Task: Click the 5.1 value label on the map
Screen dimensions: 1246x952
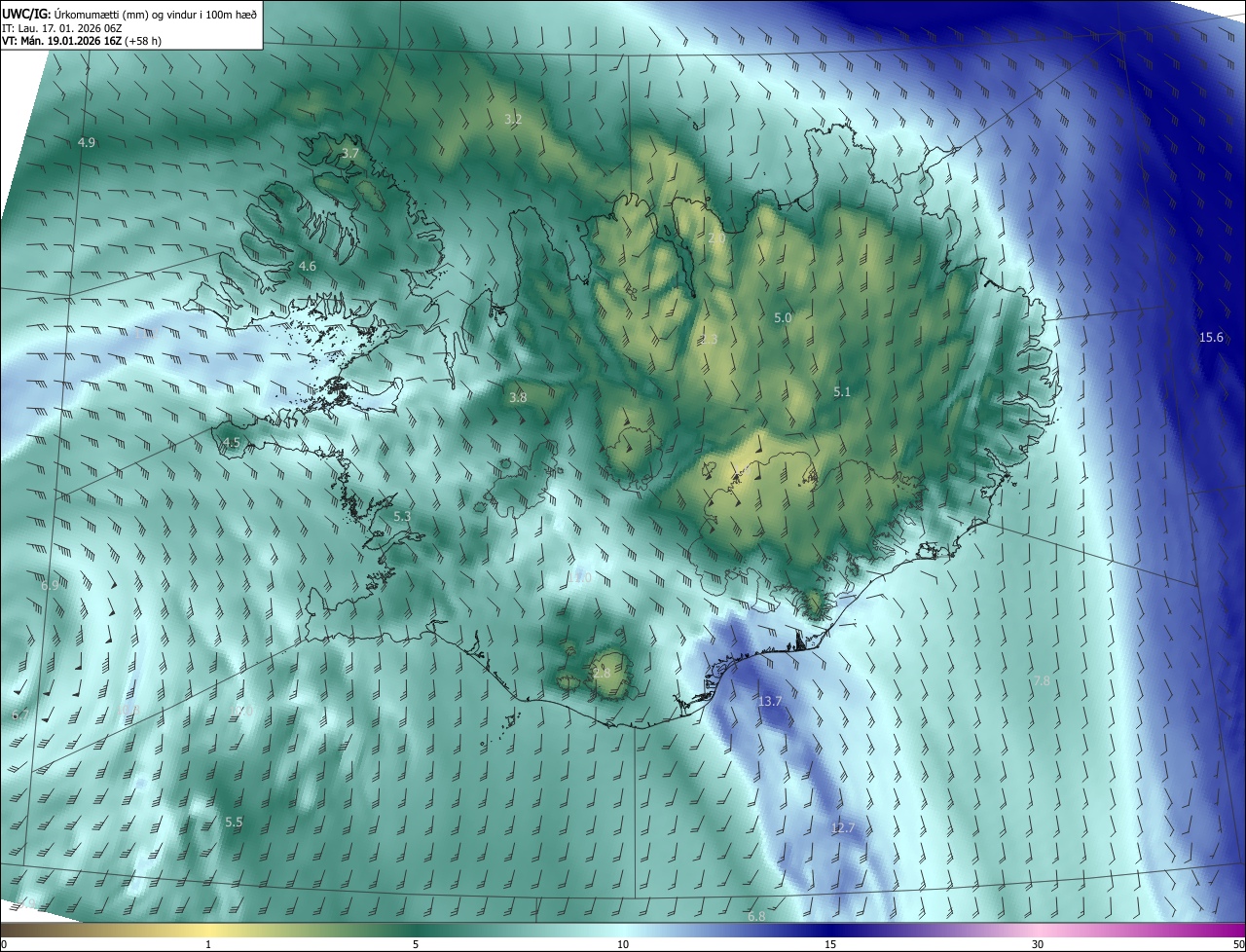Action: [842, 392]
